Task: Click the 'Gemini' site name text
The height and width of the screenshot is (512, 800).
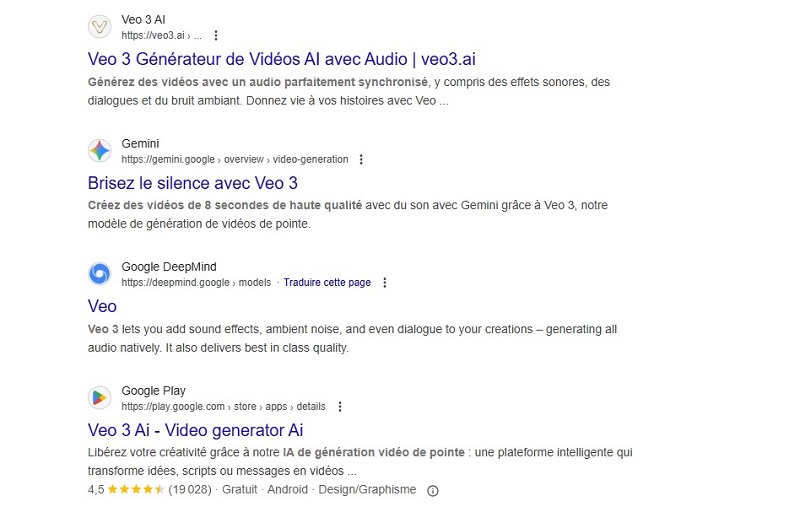Action: [140, 143]
